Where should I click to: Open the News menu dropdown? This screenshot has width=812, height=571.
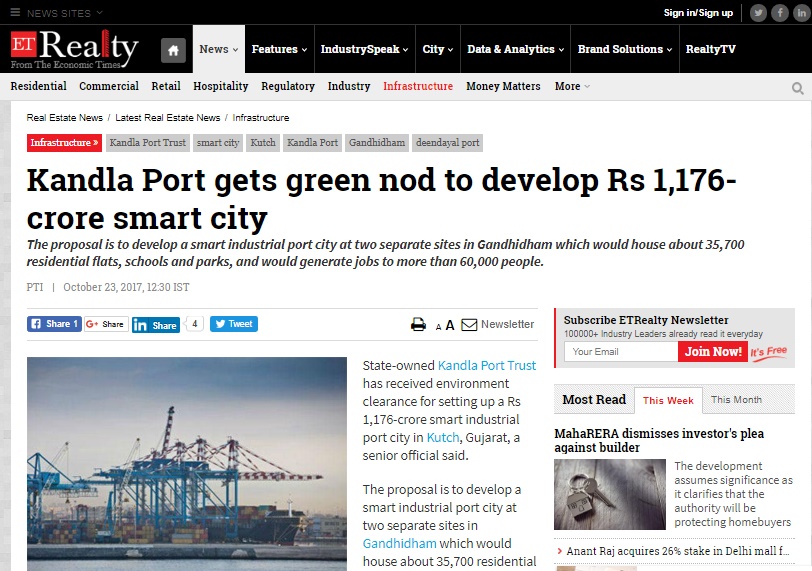[219, 49]
